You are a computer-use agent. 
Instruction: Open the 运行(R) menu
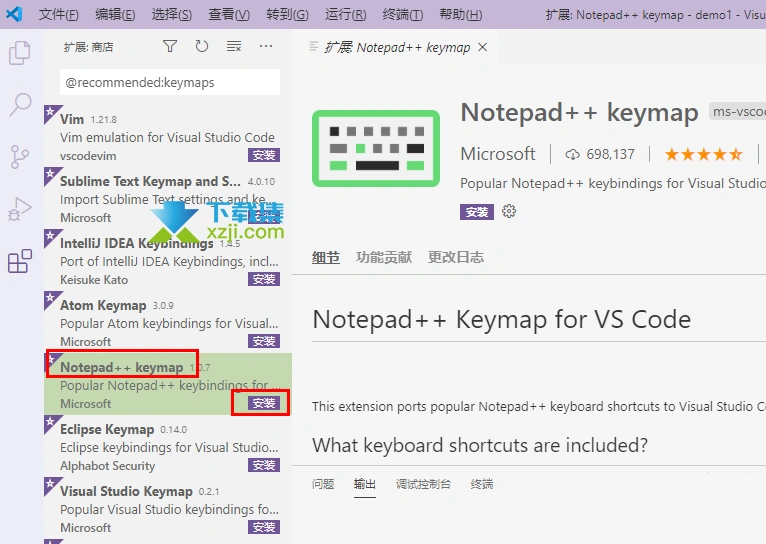pos(345,15)
